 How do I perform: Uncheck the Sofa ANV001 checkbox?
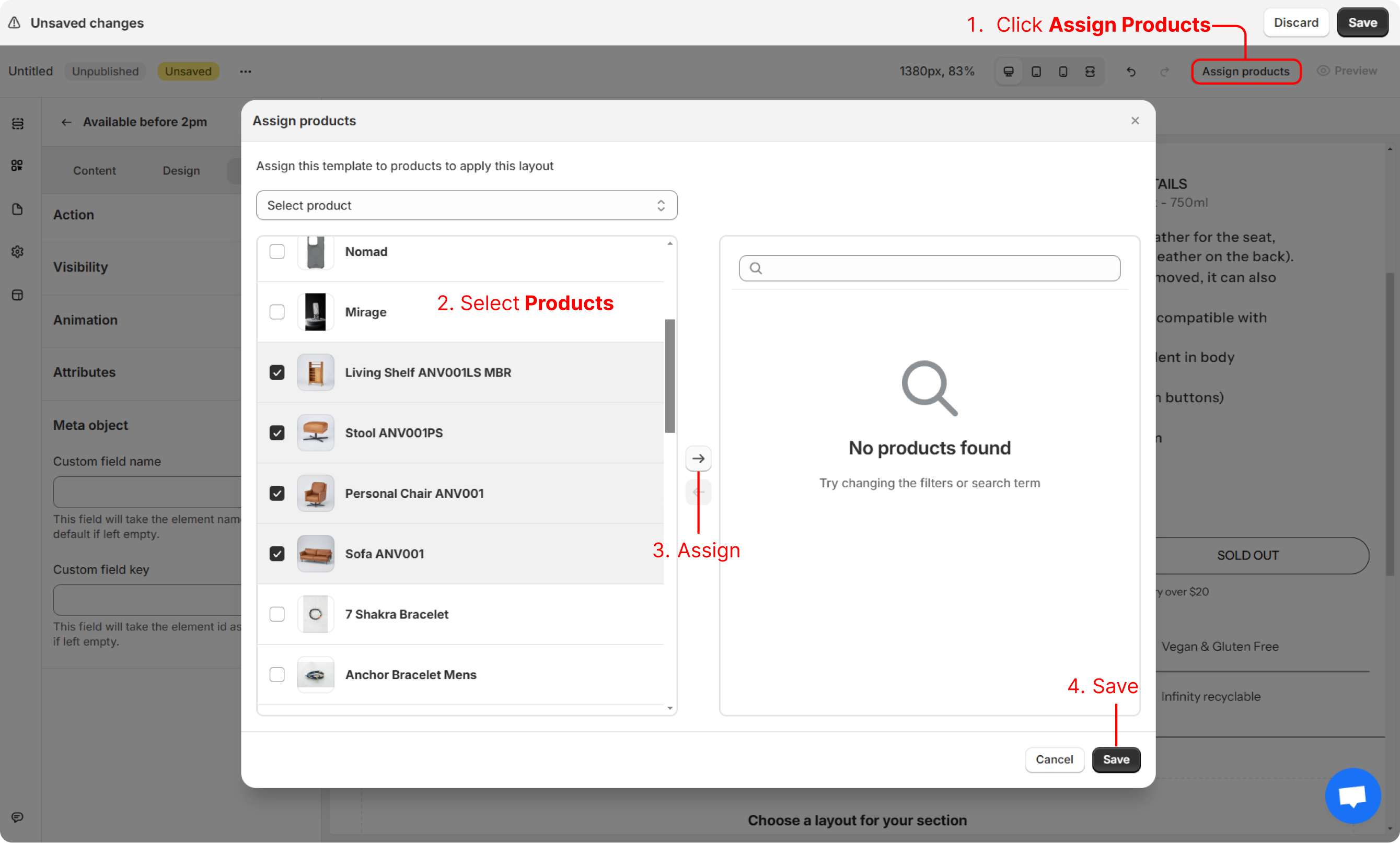point(276,554)
